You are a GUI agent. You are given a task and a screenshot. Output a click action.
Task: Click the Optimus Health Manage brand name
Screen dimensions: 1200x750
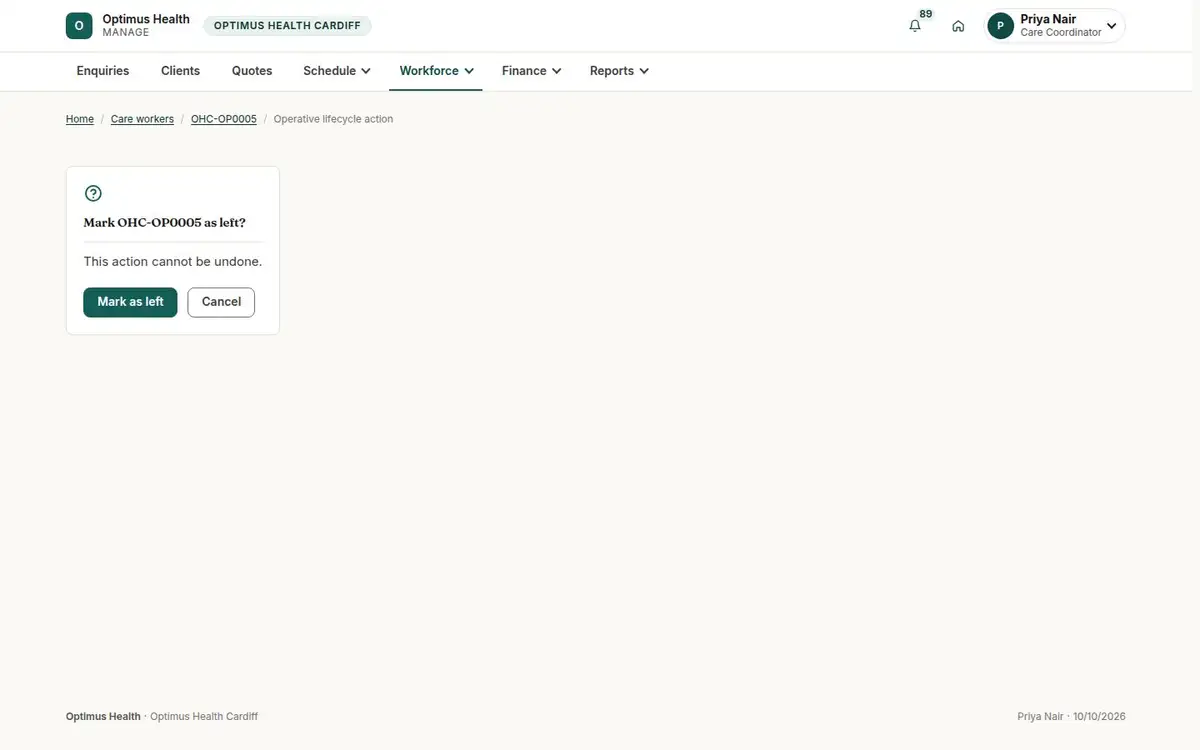(x=146, y=26)
